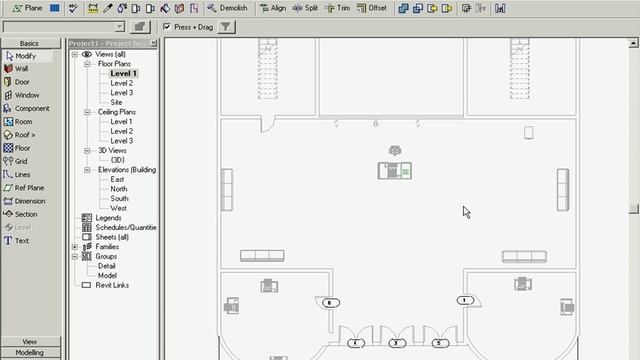Collapse the Groups node
This screenshot has height=360, width=640.
75,256
